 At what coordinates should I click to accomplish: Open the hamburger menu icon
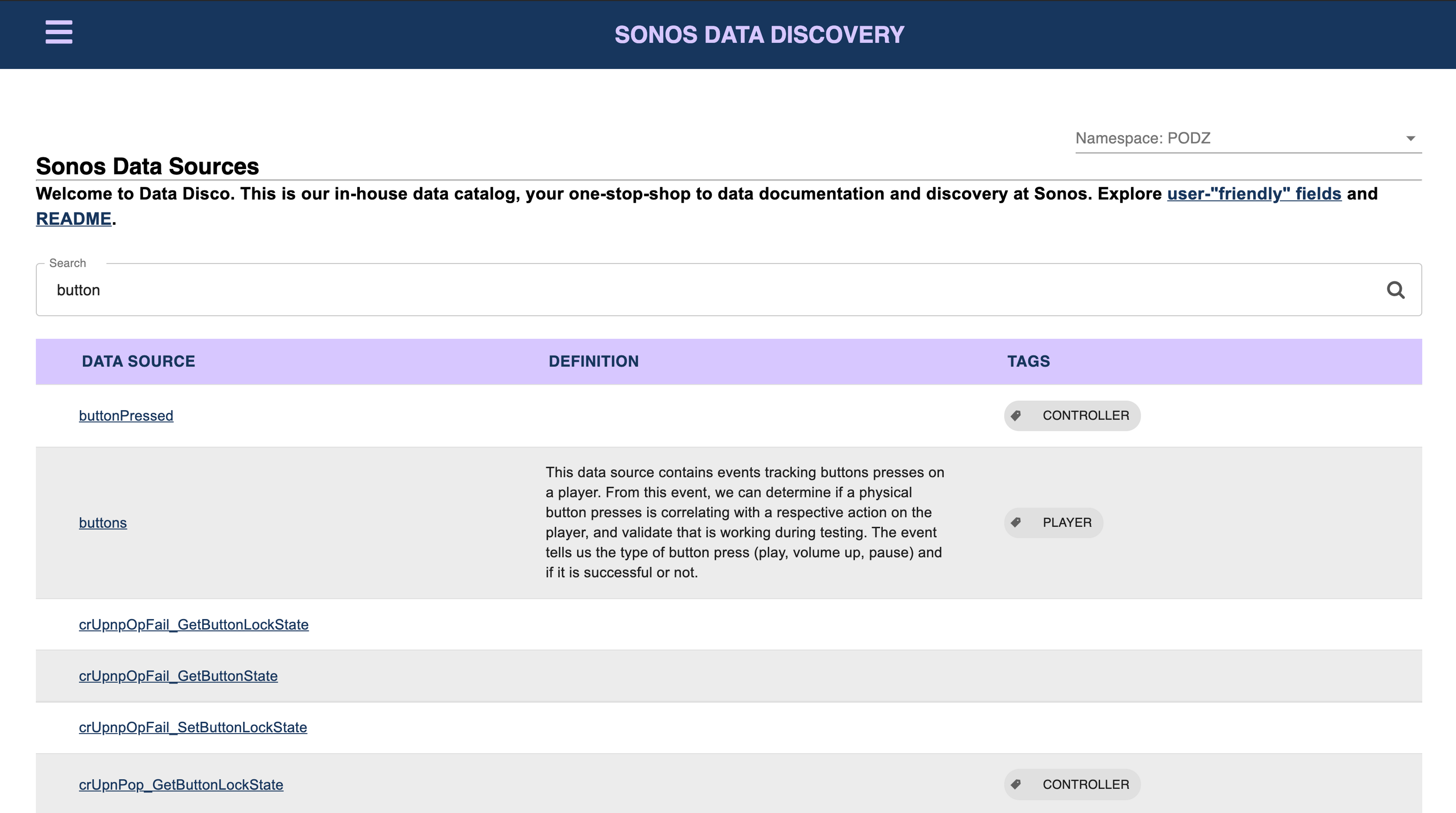point(59,32)
